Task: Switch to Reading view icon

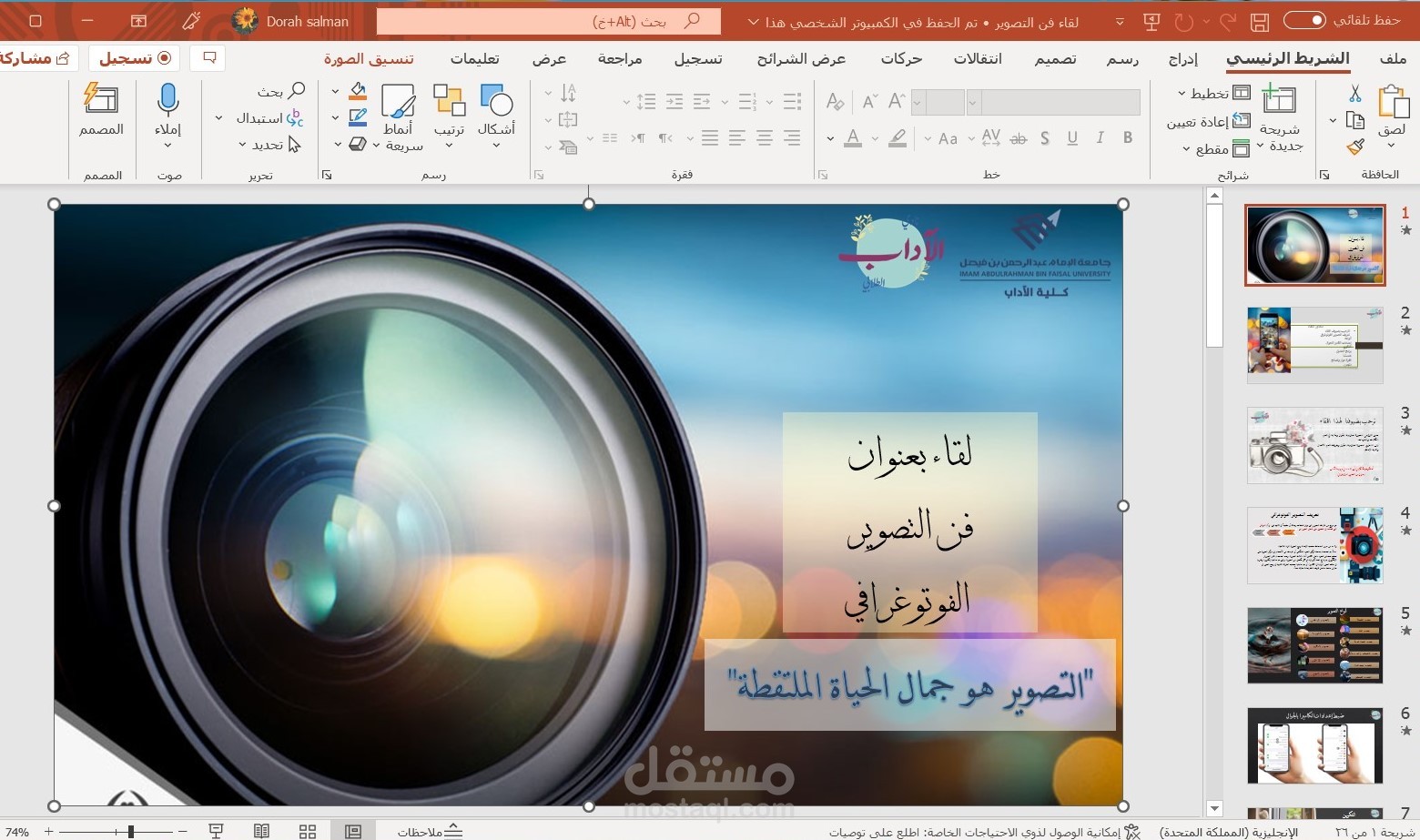Action: coord(261,831)
